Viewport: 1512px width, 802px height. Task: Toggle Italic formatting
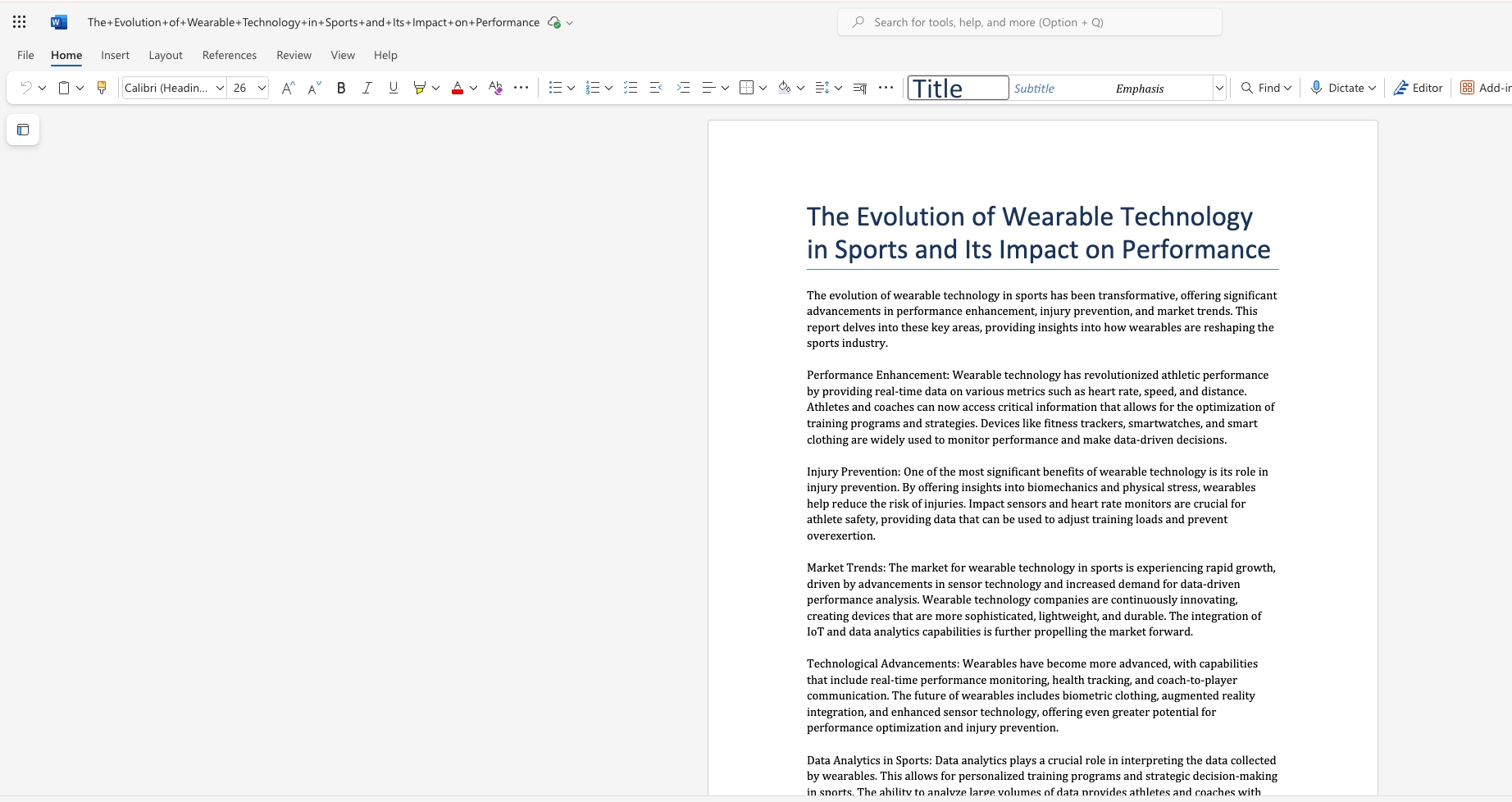pos(367,88)
